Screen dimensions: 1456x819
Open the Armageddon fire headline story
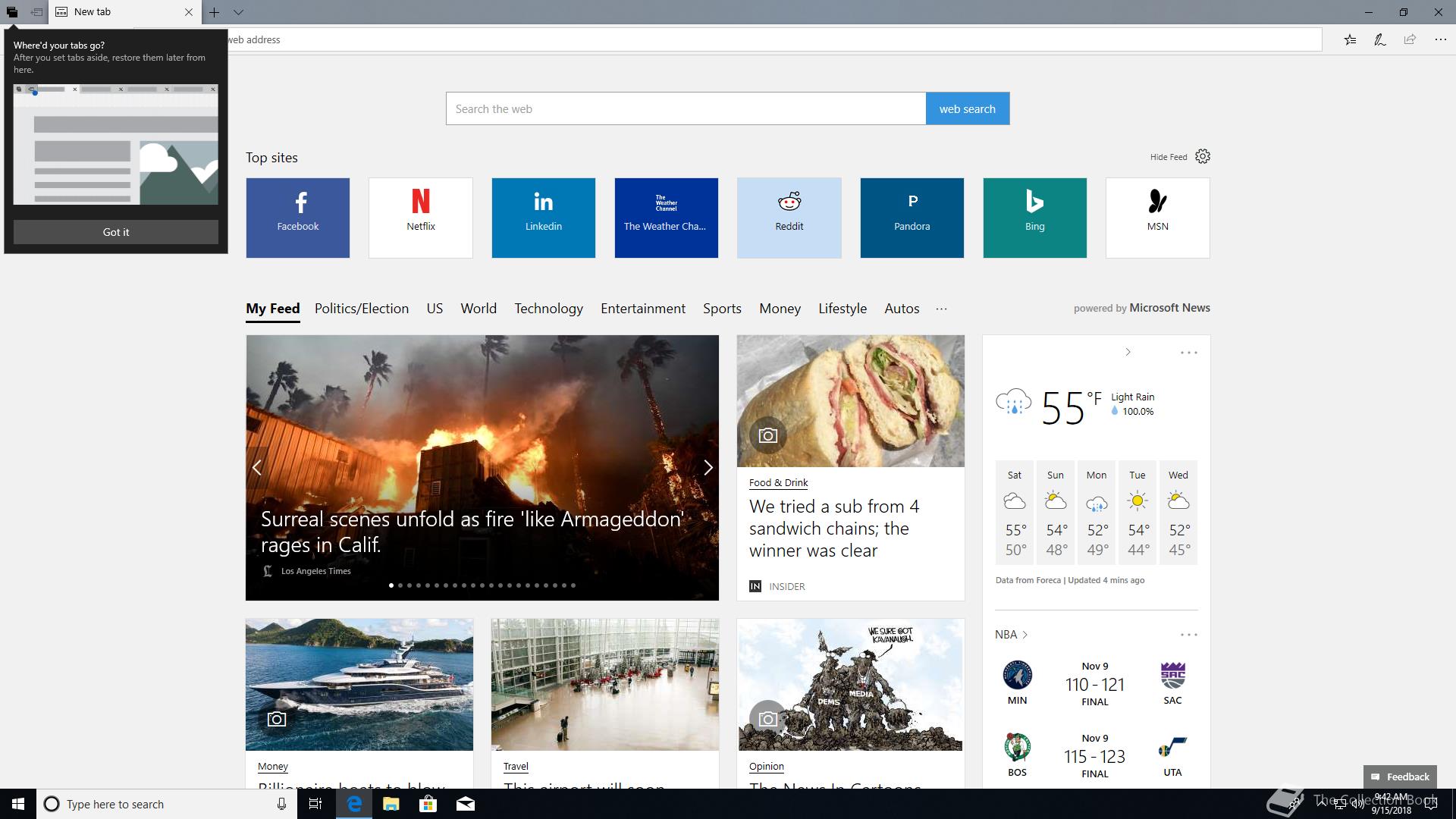(x=472, y=532)
